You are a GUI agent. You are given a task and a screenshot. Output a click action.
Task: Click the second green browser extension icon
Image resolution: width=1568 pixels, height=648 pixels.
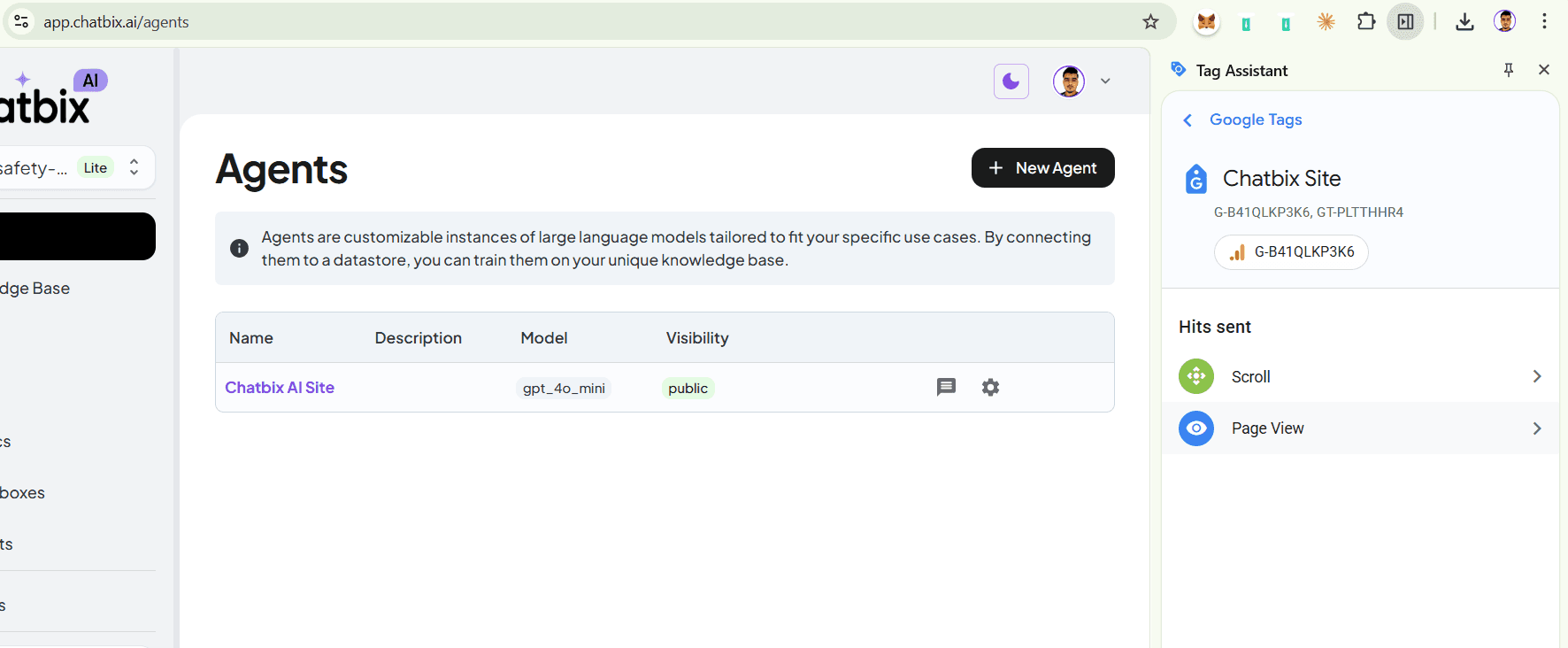1286,24
